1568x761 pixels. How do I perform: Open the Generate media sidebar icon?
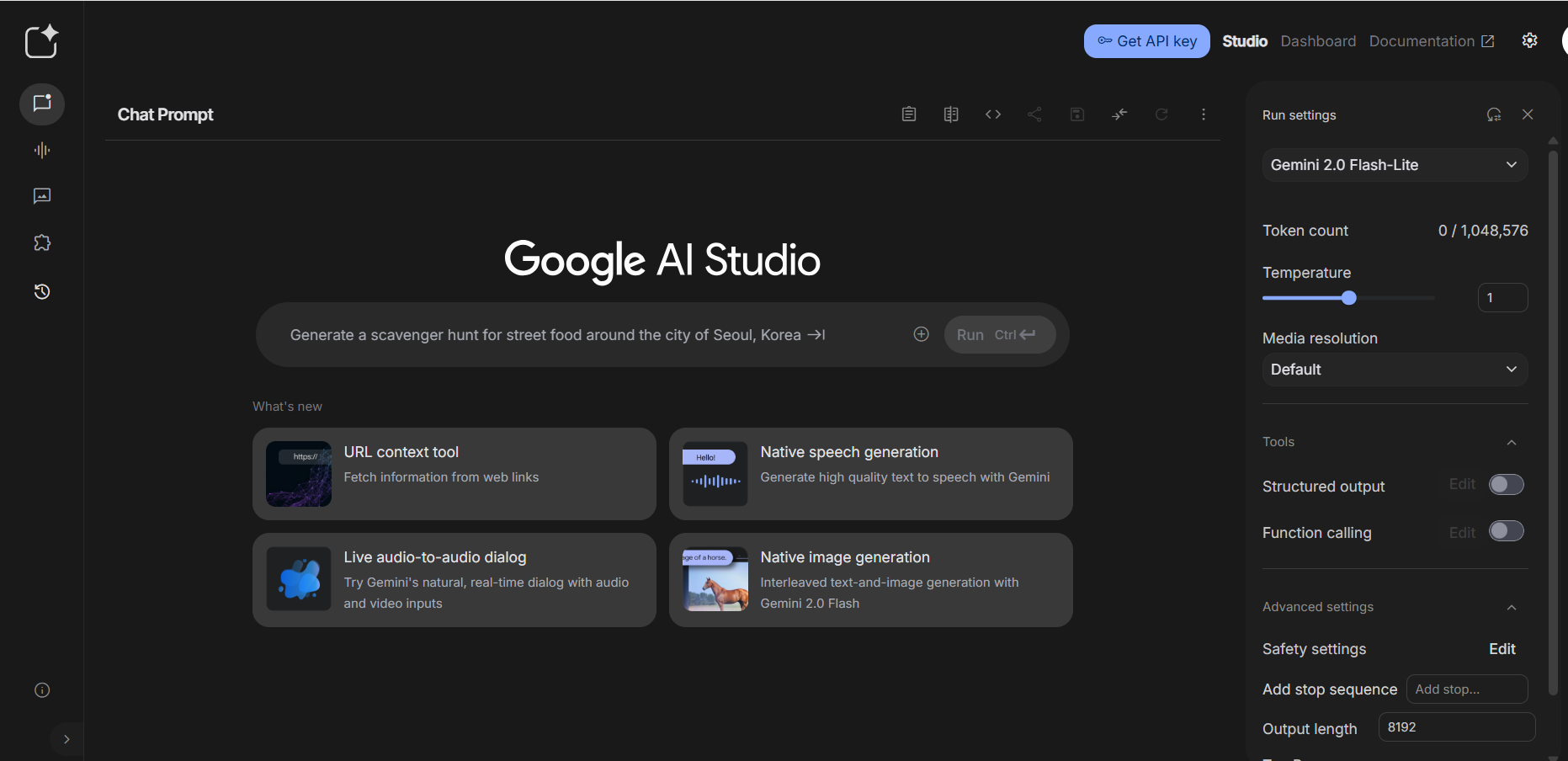[x=42, y=196]
